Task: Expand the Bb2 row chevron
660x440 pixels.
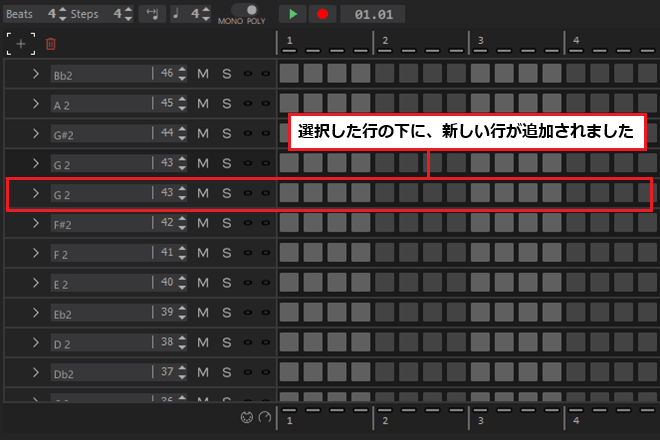Action: click(x=36, y=74)
